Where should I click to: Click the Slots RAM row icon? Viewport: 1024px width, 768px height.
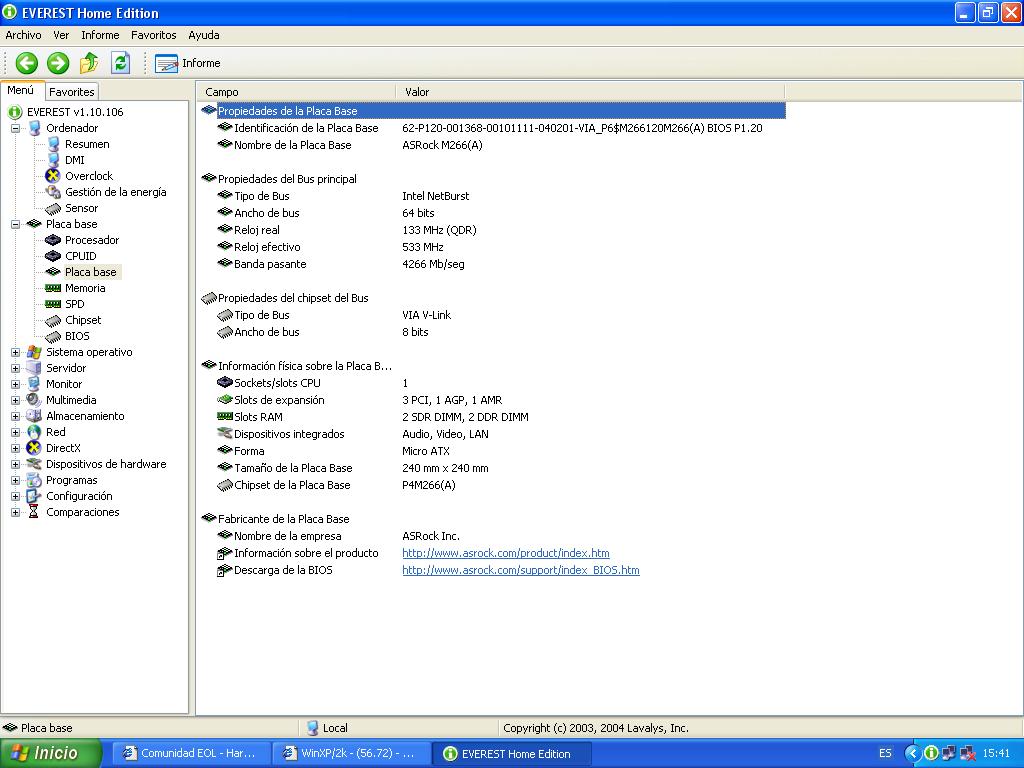pos(225,417)
